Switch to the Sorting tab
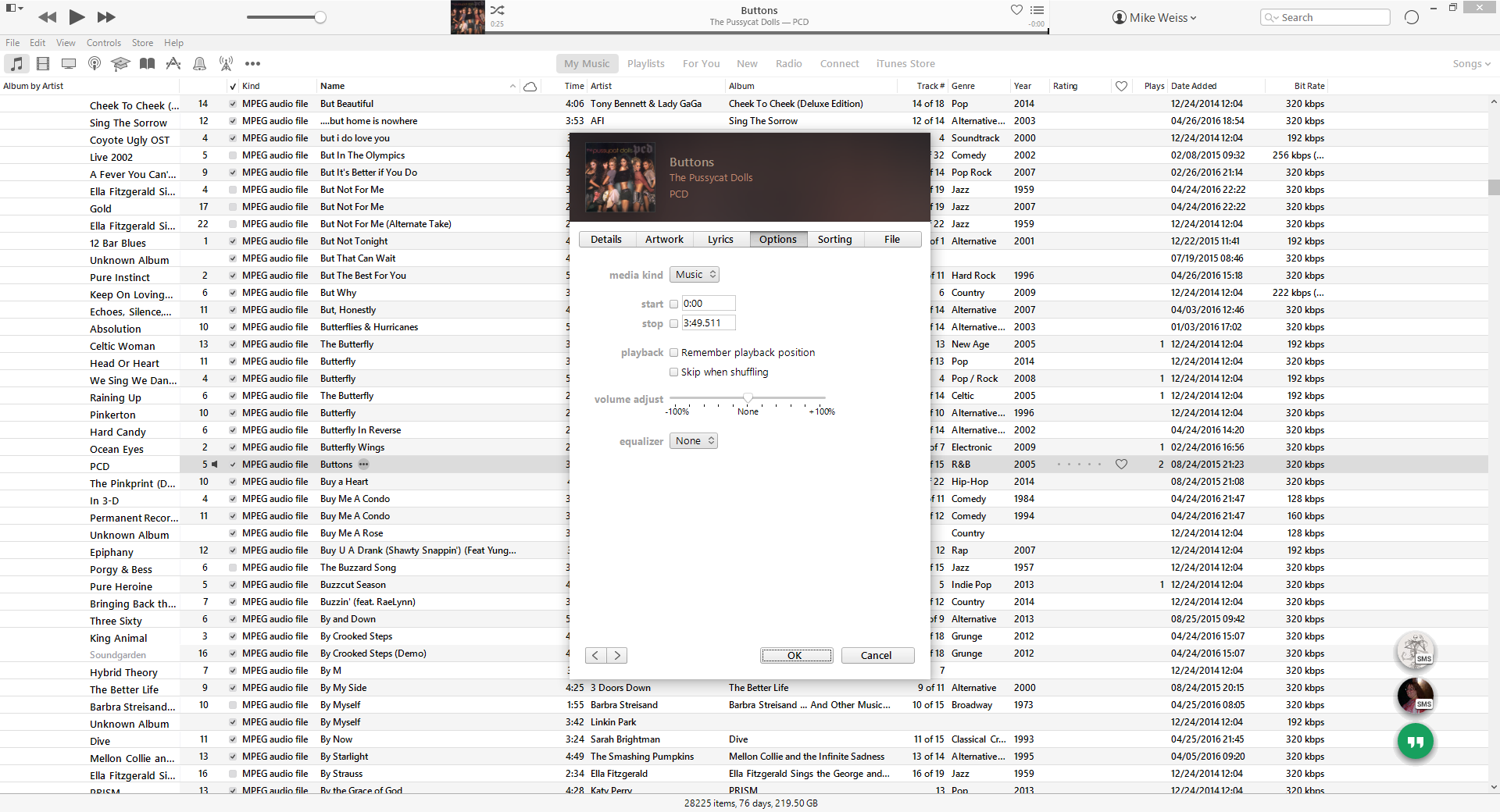Image resolution: width=1500 pixels, height=812 pixels. point(834,240)
